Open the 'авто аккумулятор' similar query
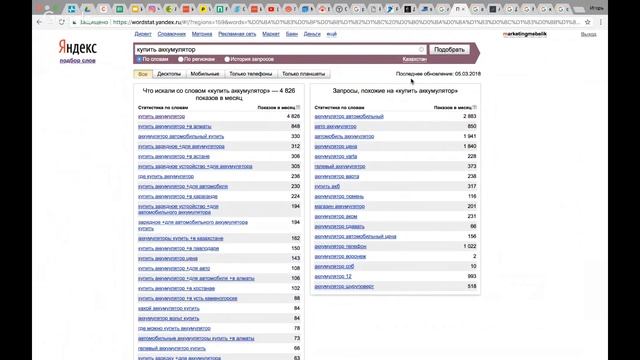 pos(335,127)
